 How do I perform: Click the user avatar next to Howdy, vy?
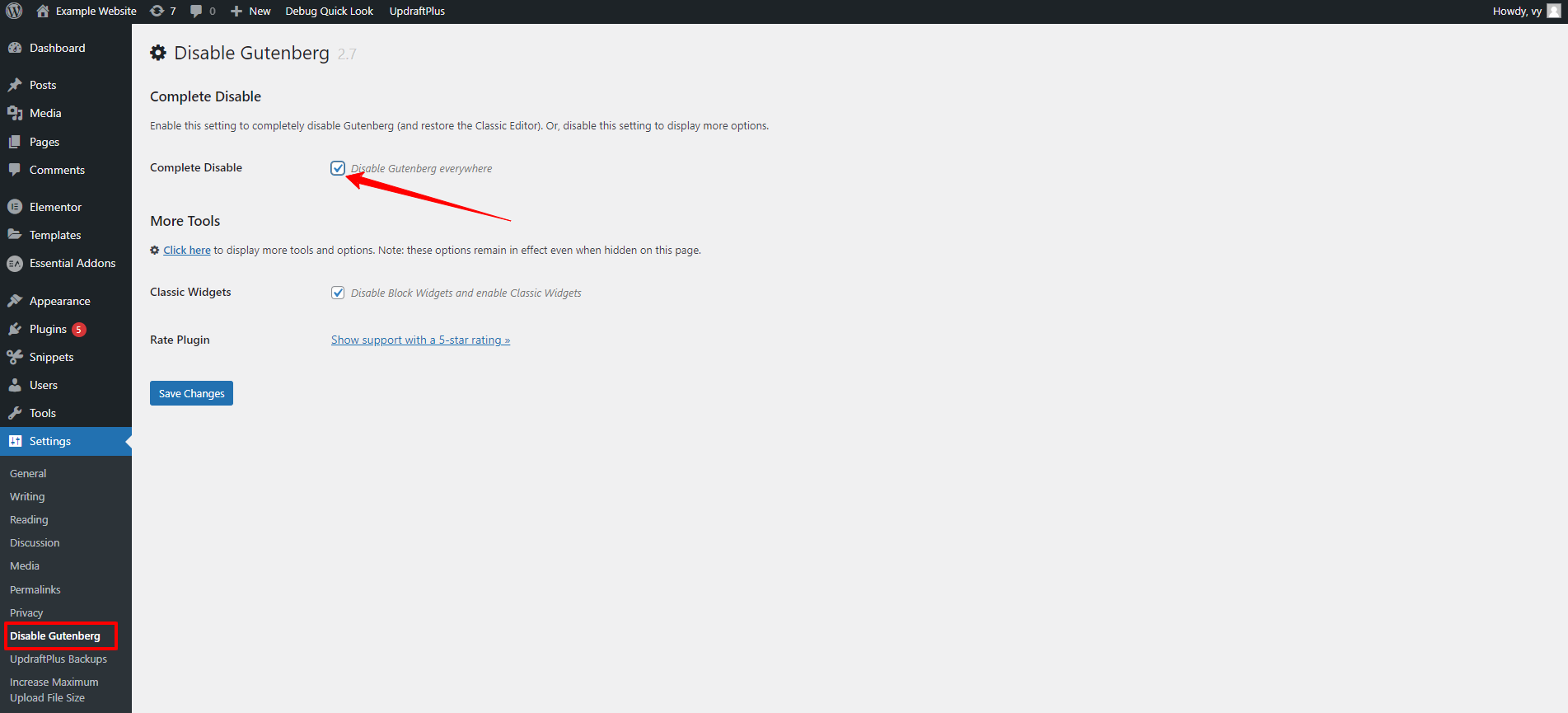pos(1554,11)
